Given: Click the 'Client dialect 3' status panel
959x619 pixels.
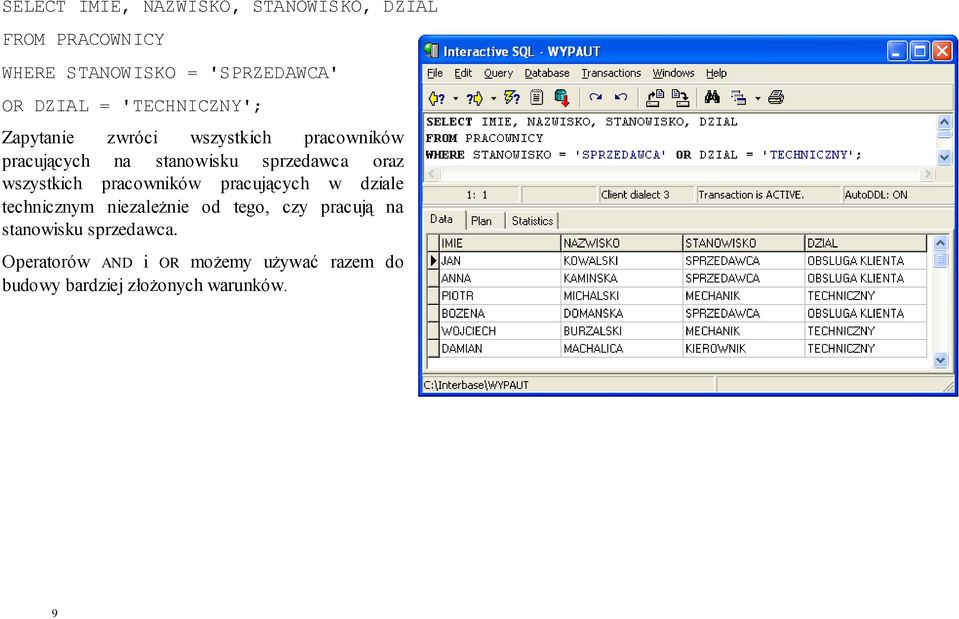Looking at the screenshot, I should pos(646,195).
